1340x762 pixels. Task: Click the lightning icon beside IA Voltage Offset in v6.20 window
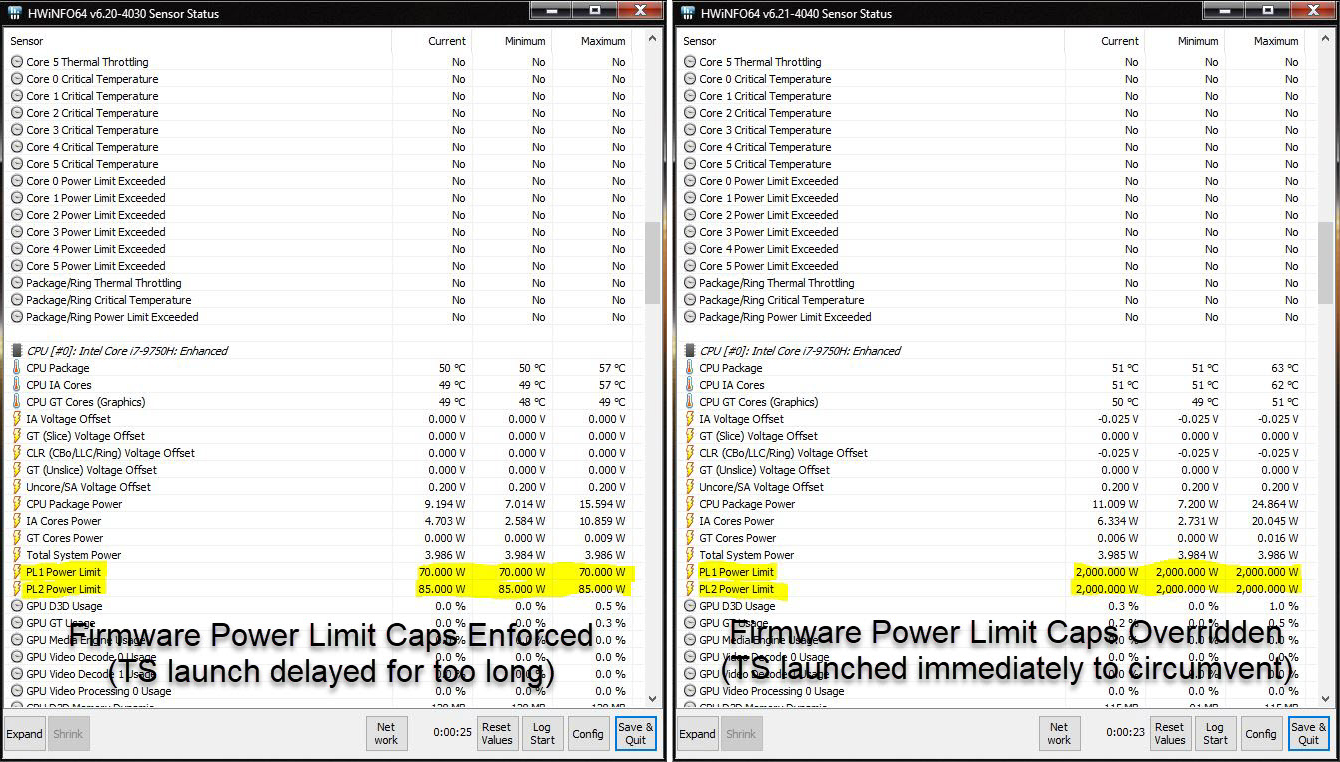[x=16, y=419]
